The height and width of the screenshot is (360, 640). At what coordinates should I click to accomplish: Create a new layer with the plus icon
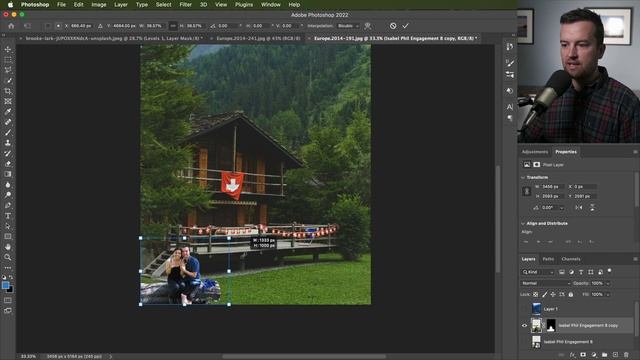(x=616, y=355)
